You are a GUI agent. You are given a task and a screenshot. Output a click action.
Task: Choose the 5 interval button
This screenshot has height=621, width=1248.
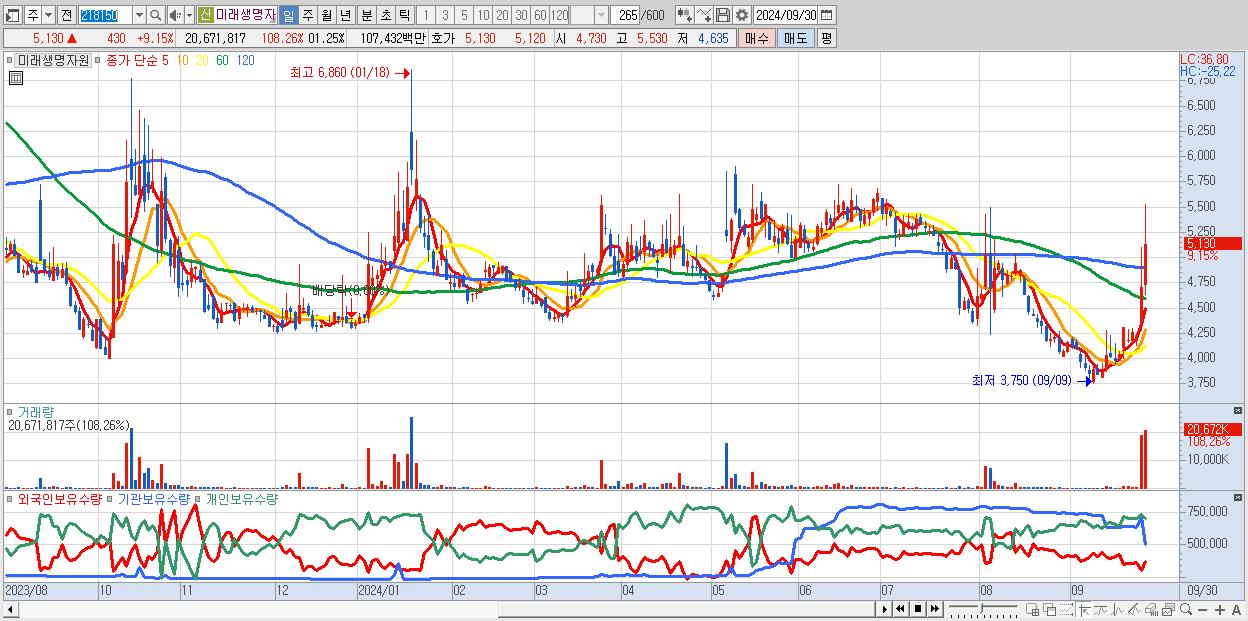tap(464, 15)
